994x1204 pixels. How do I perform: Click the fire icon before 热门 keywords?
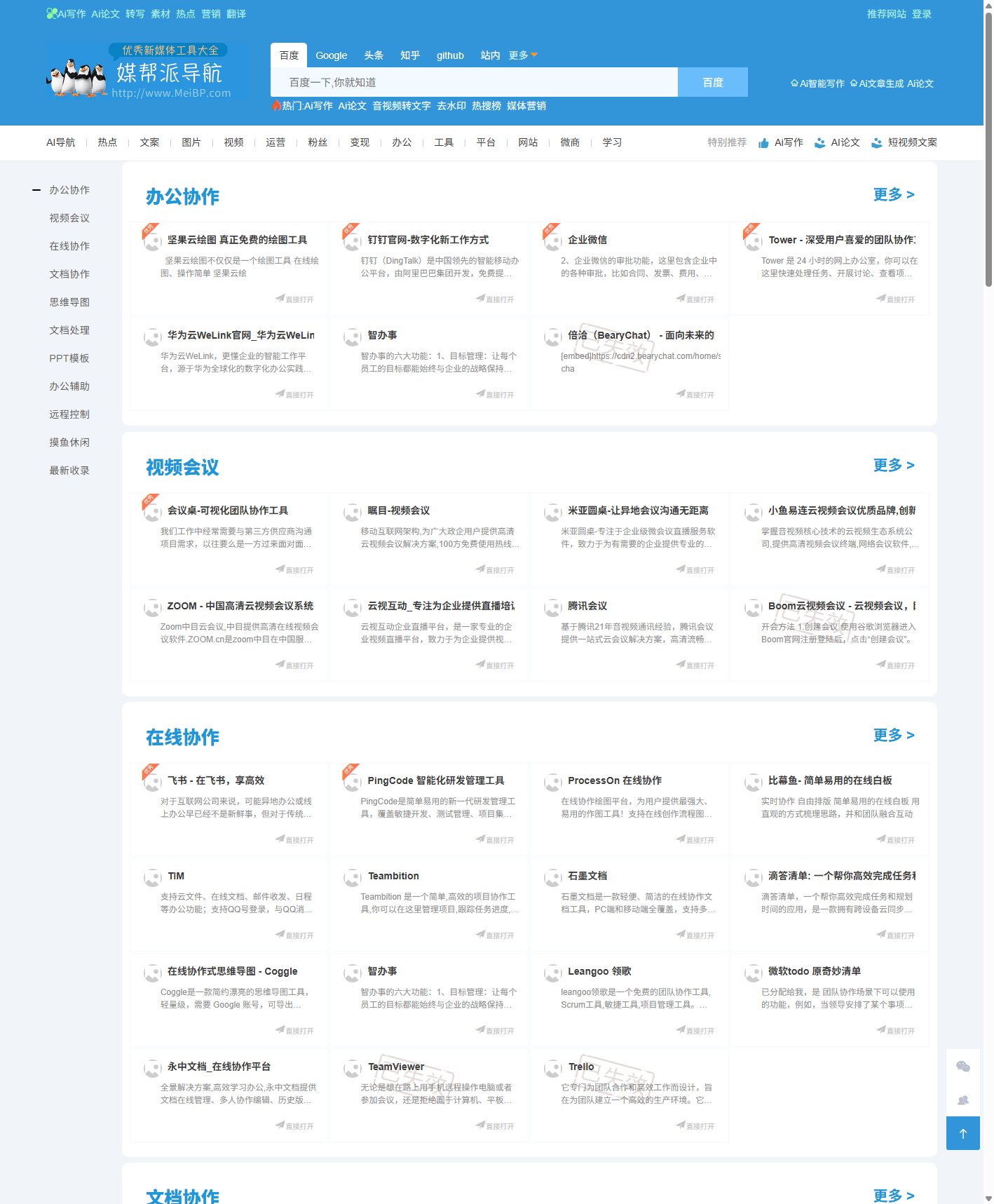tap(276, 105)
